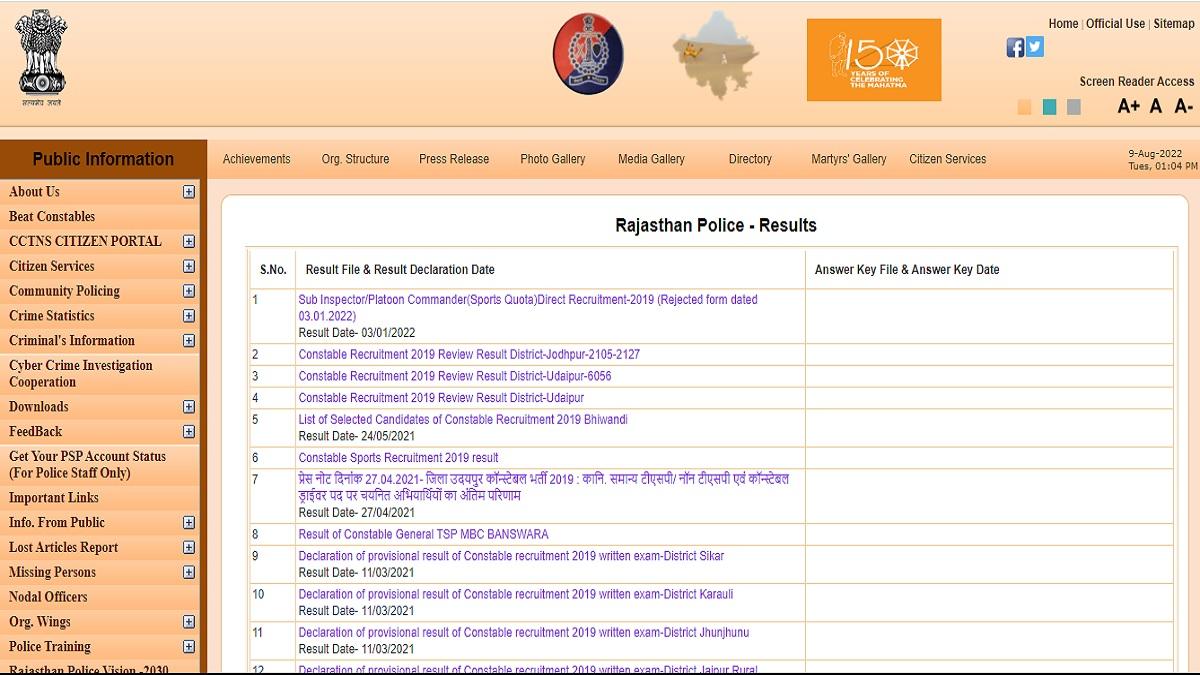The image size is (1200, 675).
Task: Select the Rajasthan Police emblem logo
Action: tap(588, 53)
